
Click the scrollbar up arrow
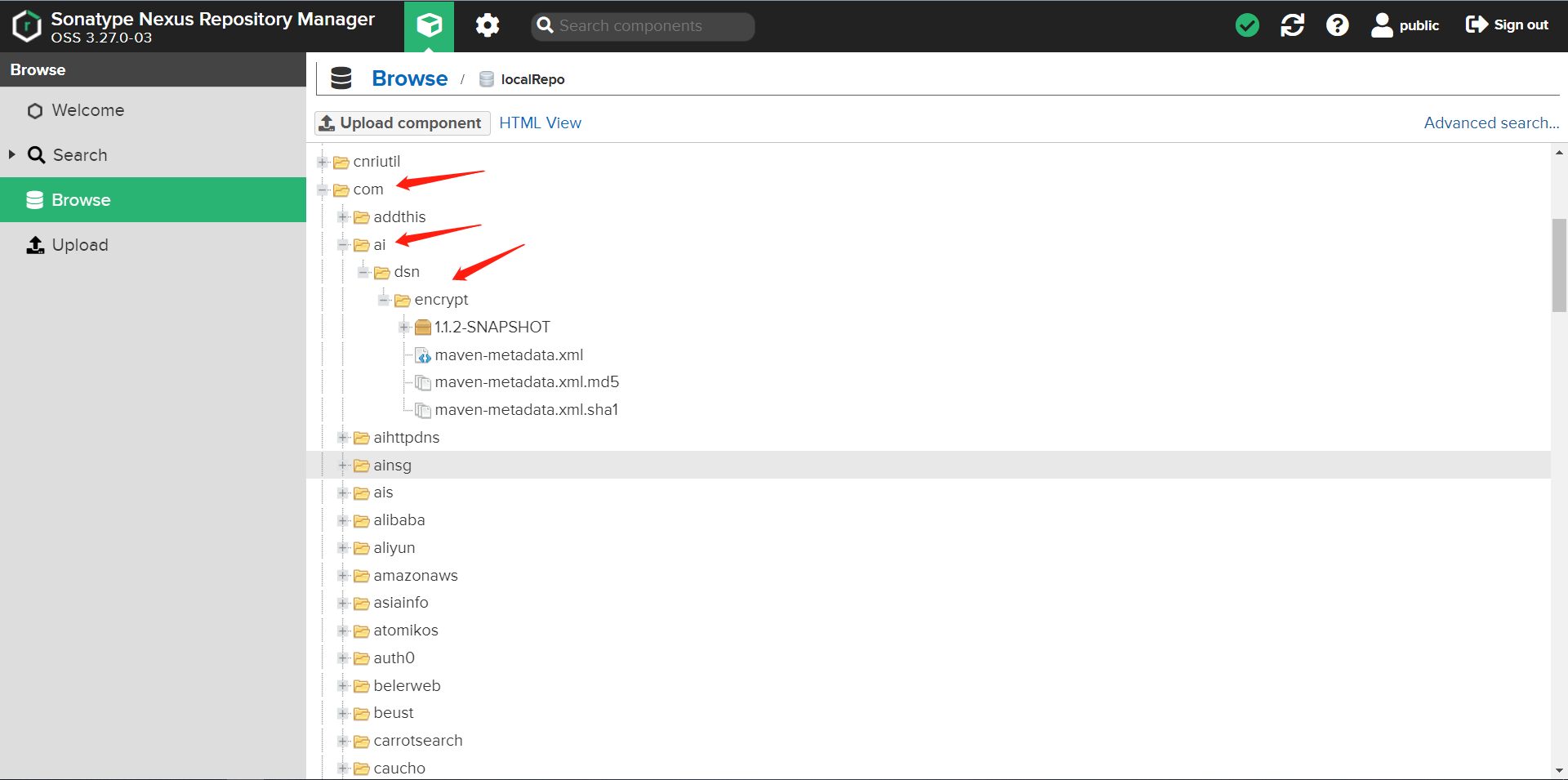[x=1559, y=153]
